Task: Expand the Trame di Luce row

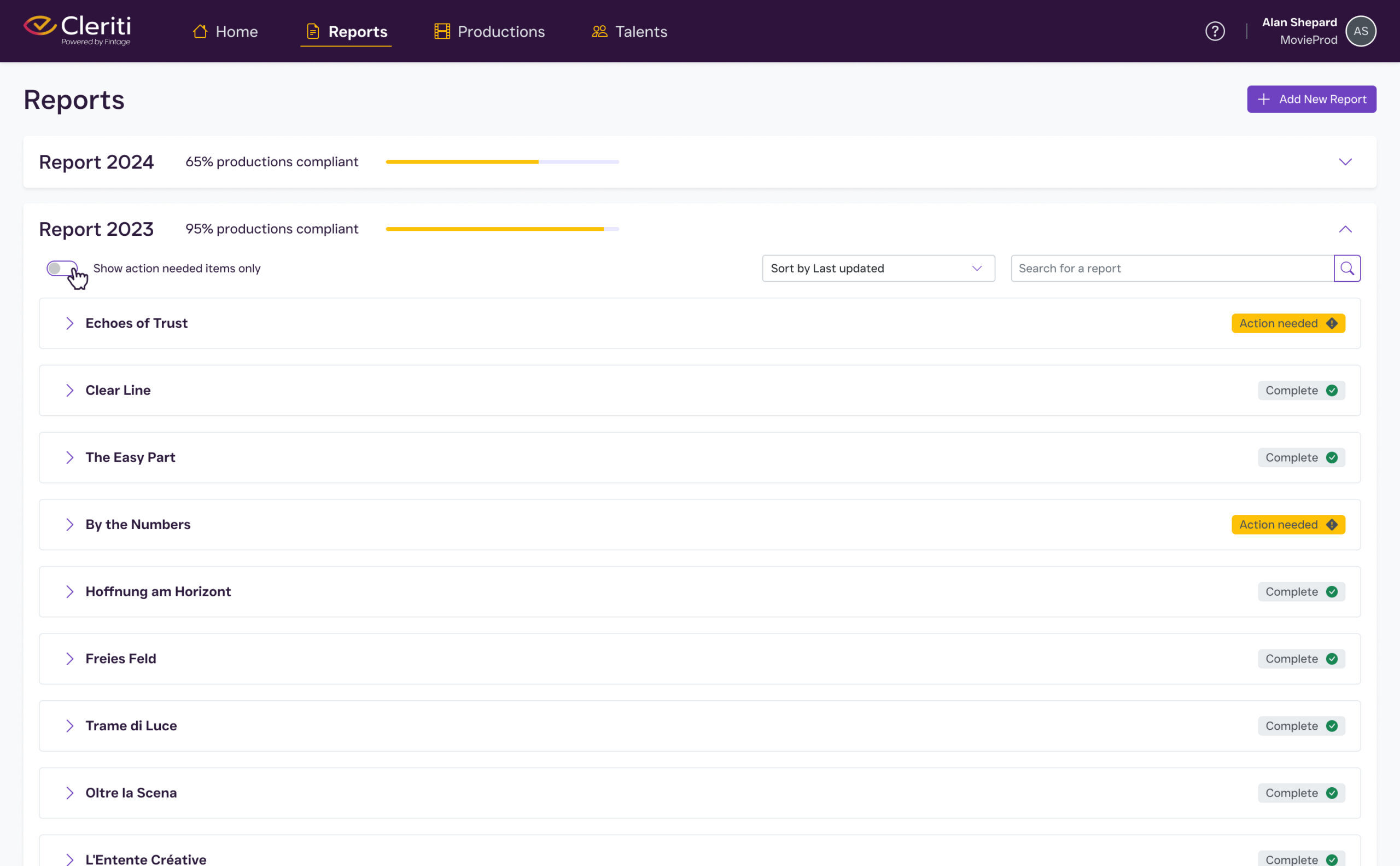Action: [69, 725]
